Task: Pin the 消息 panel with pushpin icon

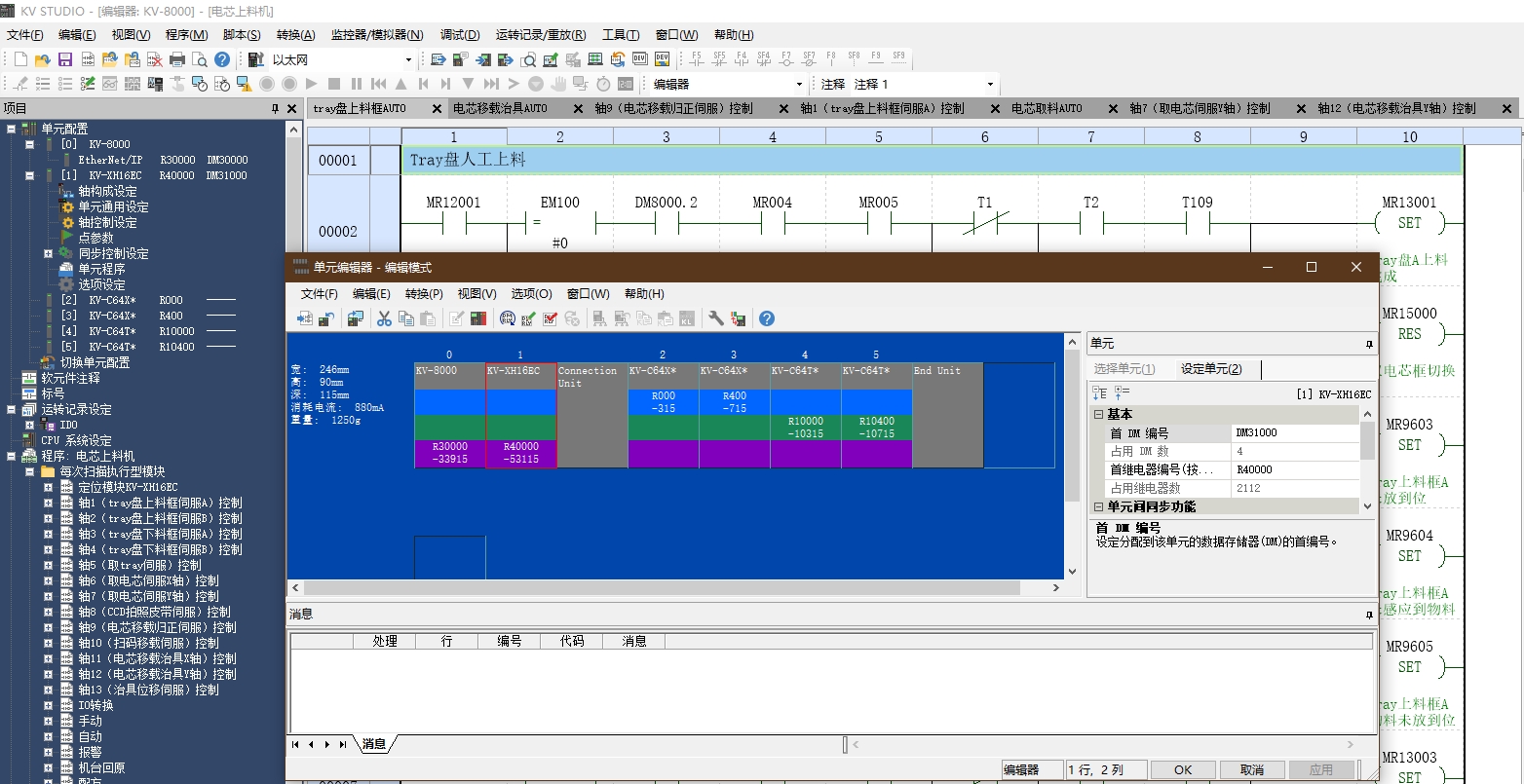Action: 1369,614
